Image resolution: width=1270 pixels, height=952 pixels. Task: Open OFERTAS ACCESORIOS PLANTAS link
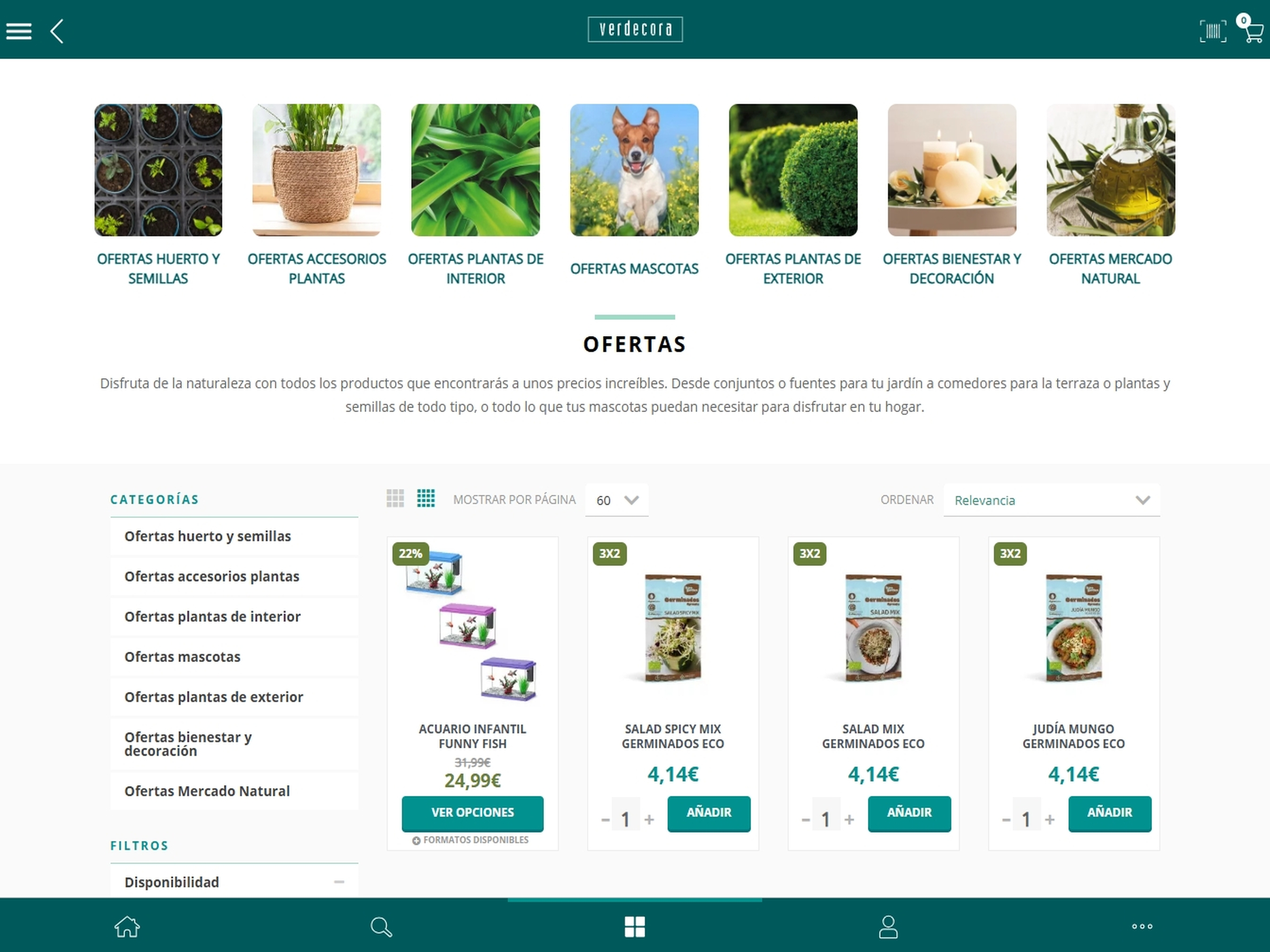coord(317,269)
